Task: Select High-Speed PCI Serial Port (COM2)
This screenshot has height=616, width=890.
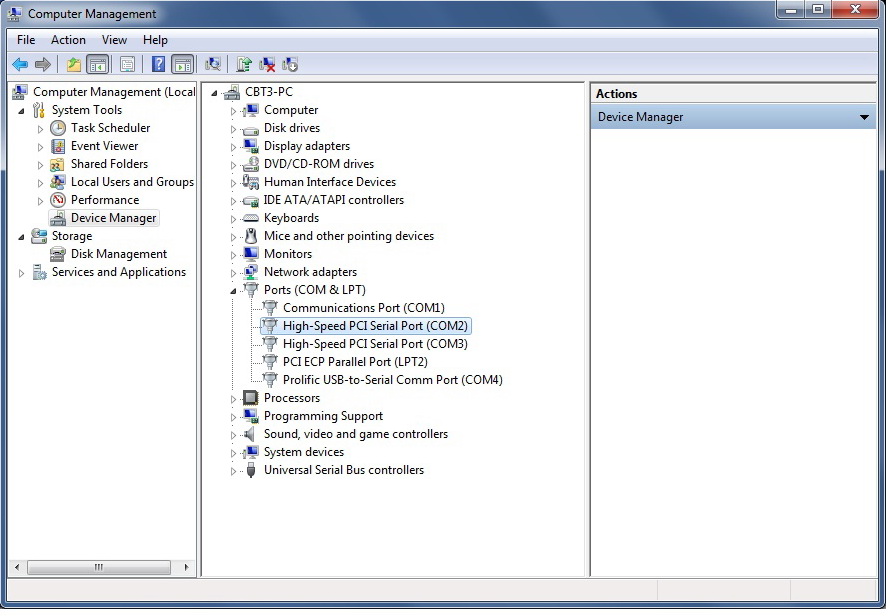Action: [375, 326]
